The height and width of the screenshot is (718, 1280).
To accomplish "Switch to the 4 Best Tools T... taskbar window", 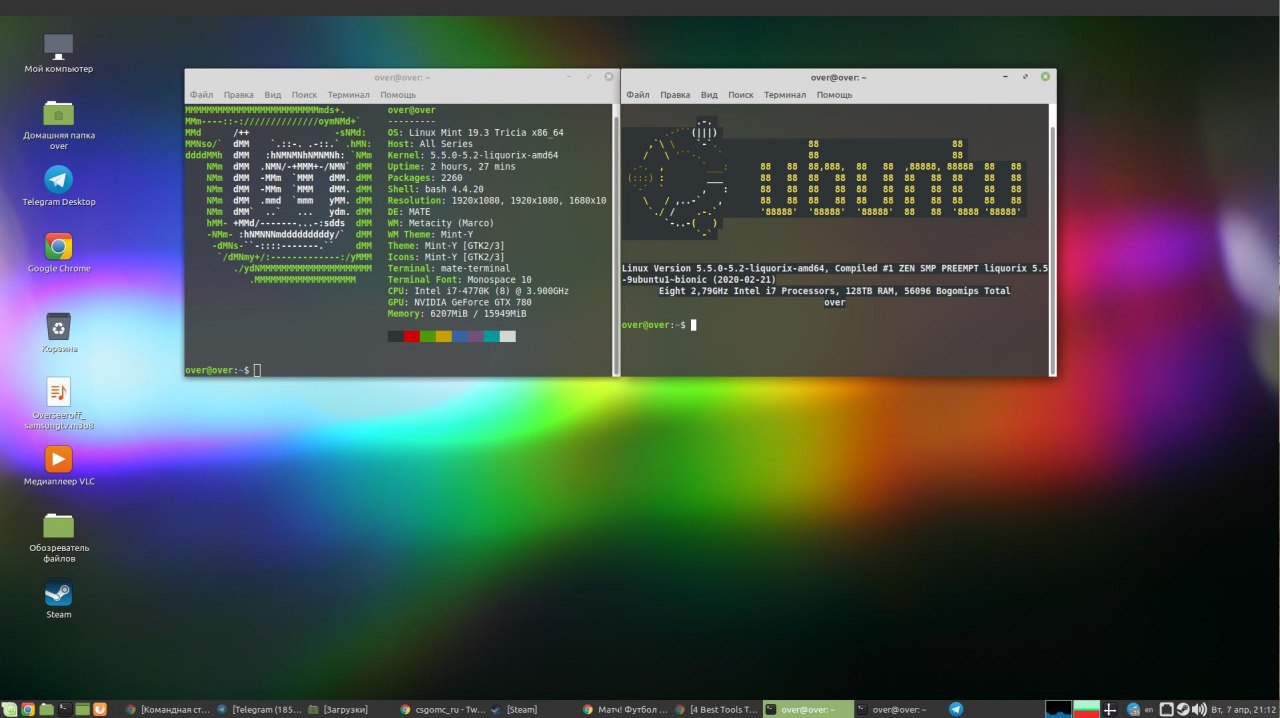I will 716,709.
